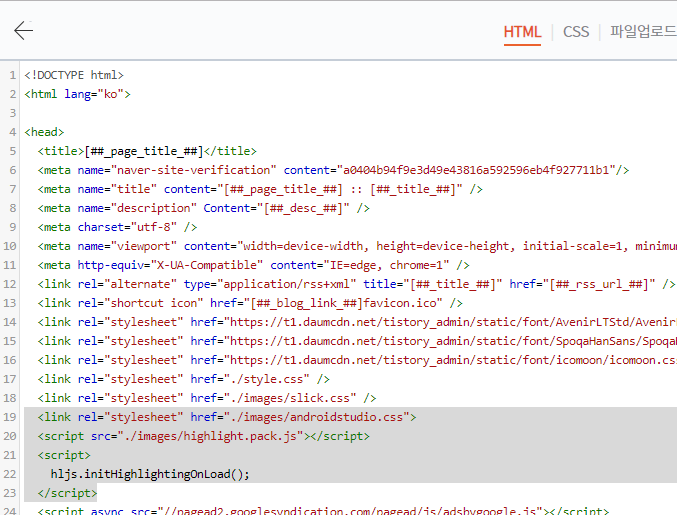The width and height of the screenshot is (677, 515).
Task: Click line number 19 in the gutter
Action: click(x=9, y=417)
